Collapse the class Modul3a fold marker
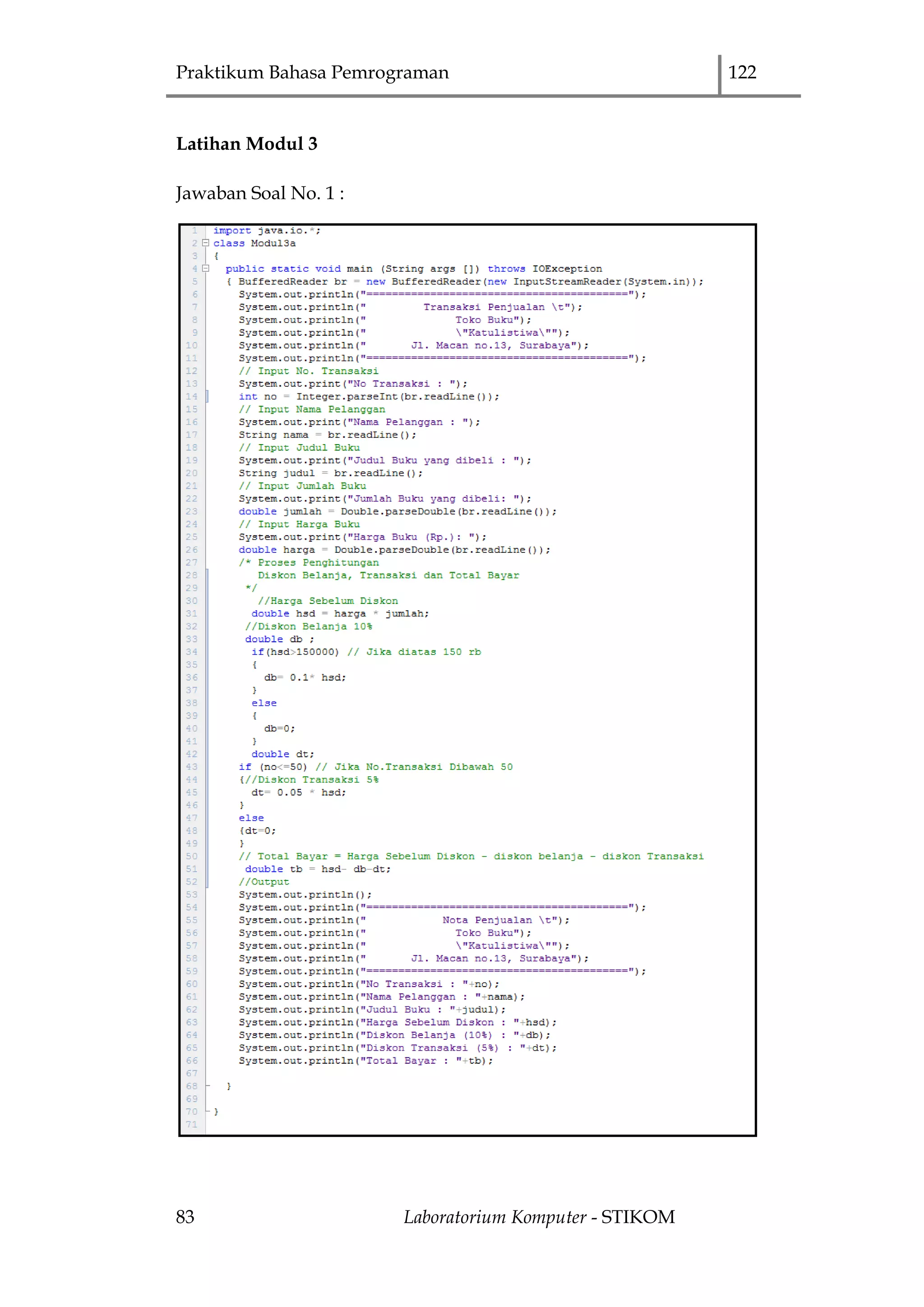The height and width of the screenshot is (1307, 924). coord(206,243)
